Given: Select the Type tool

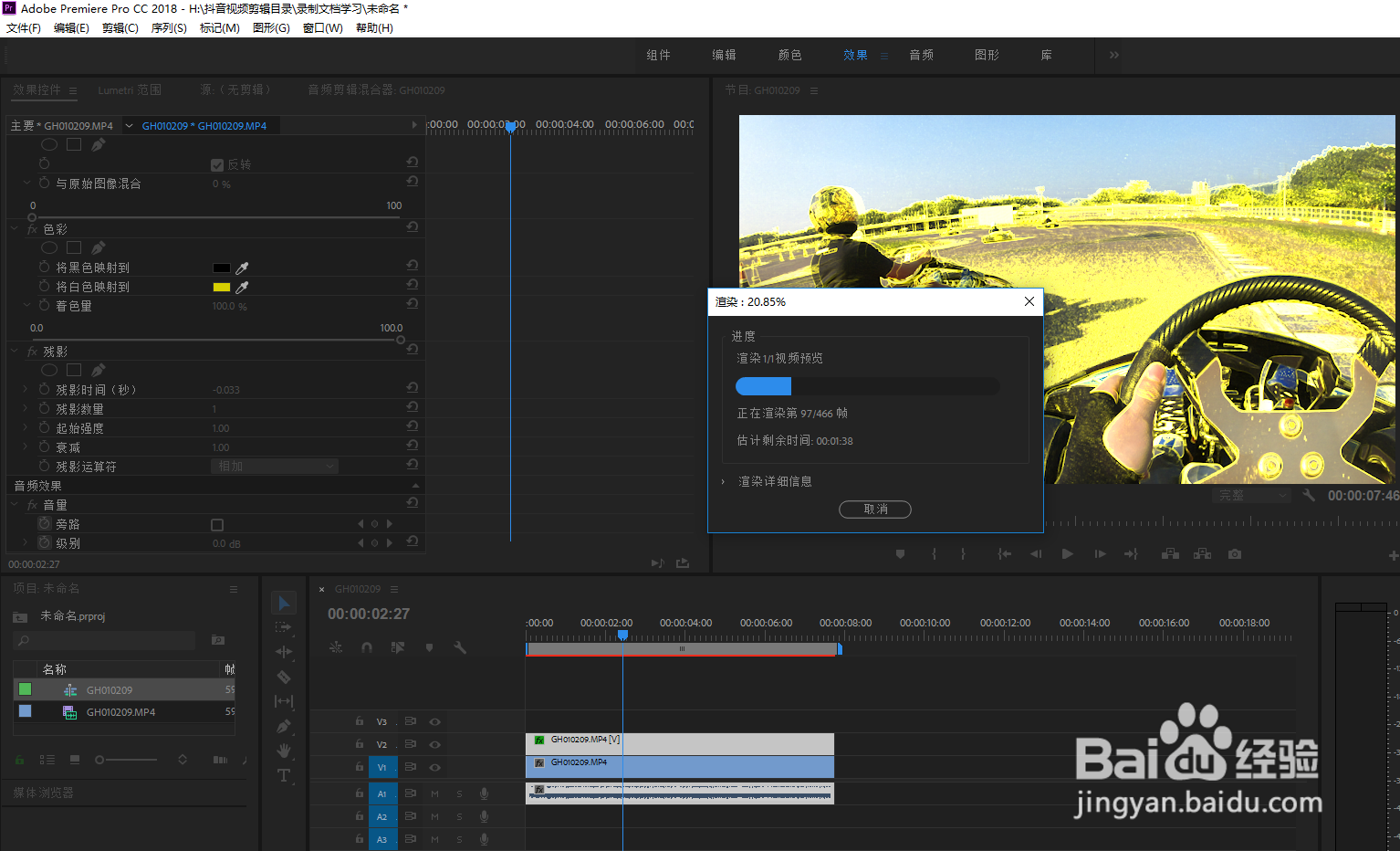Looking at the screenshot, I should click(x=284, y=775).
